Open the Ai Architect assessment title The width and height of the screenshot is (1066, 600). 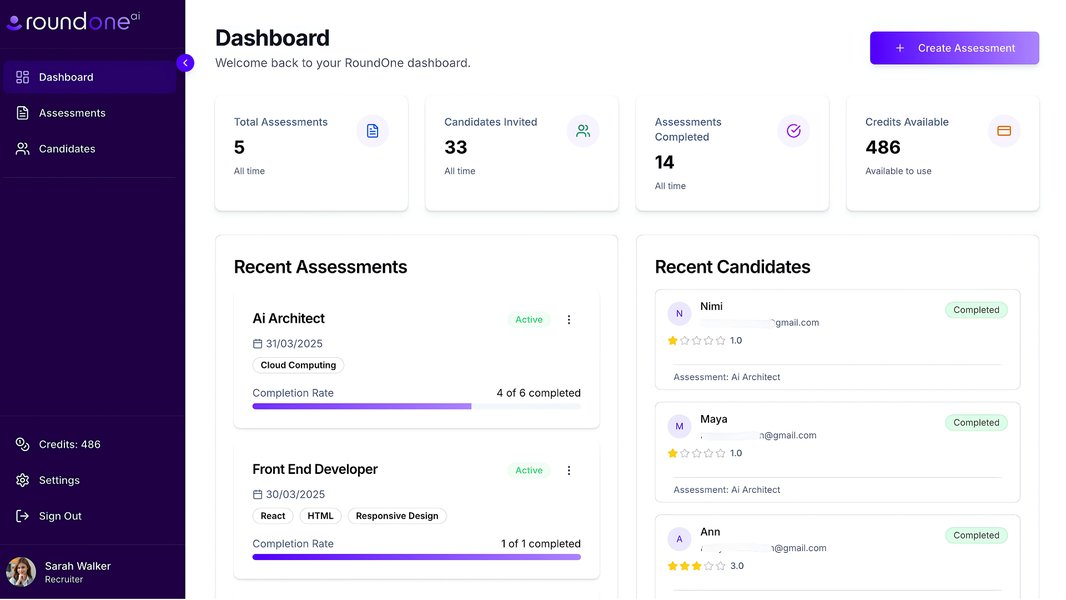tap(288, 319)
